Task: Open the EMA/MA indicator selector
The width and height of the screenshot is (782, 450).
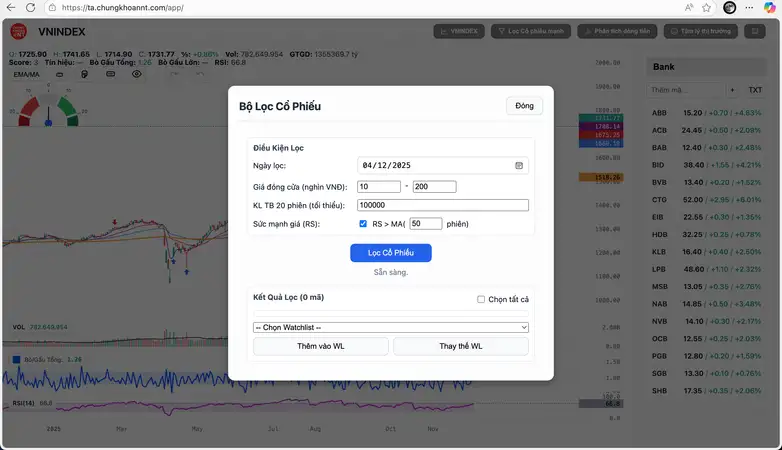Action: pos(26,74)
